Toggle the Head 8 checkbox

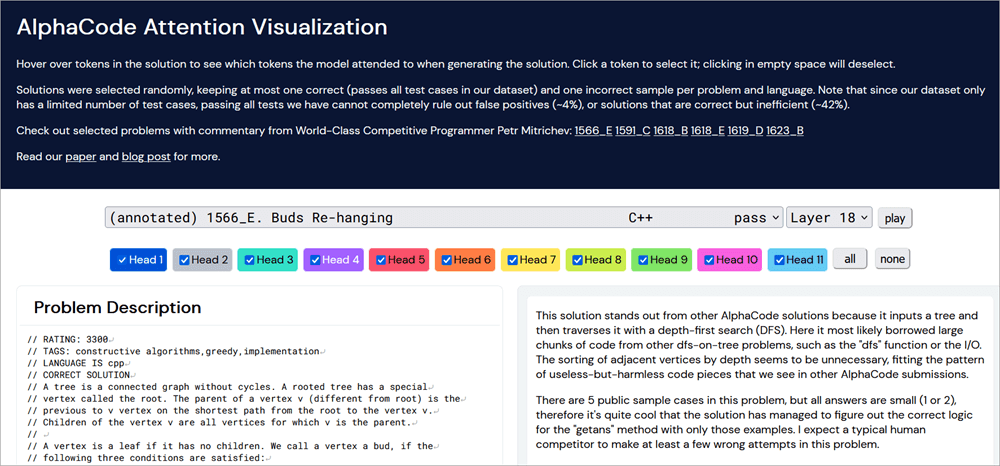click(x=578, y=260)
